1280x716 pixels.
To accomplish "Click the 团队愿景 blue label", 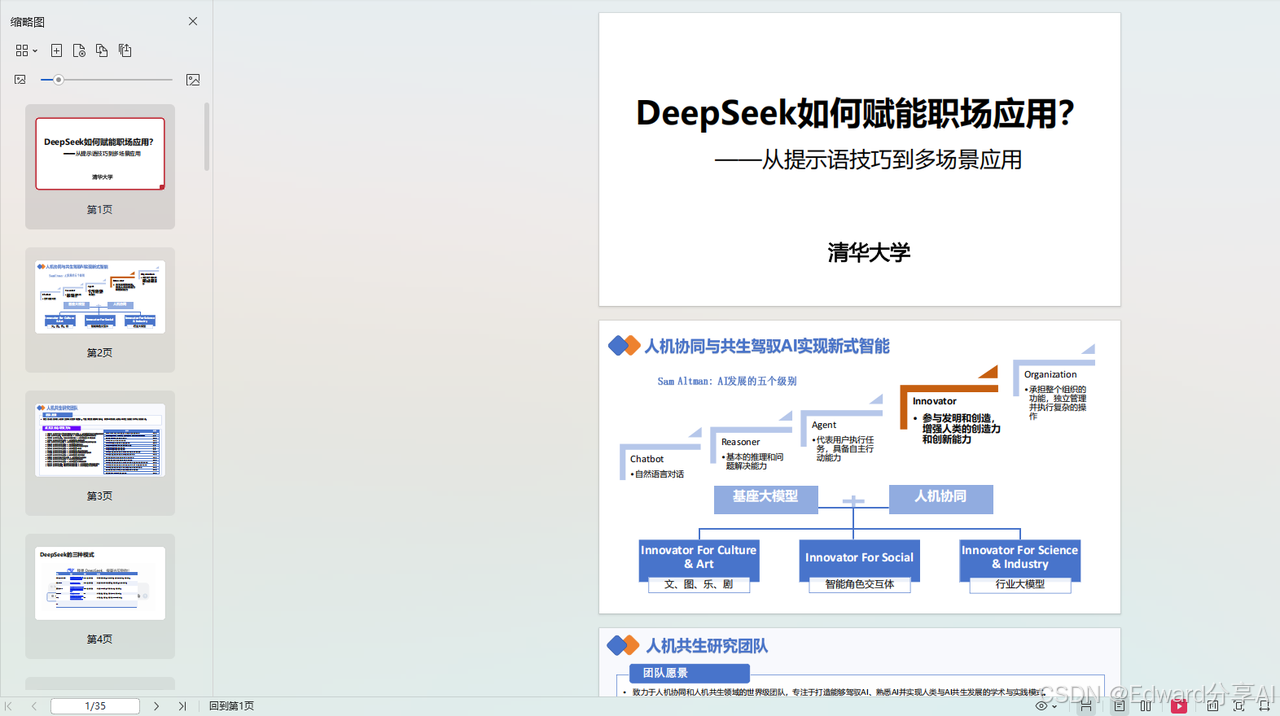I will pos(689,673).
